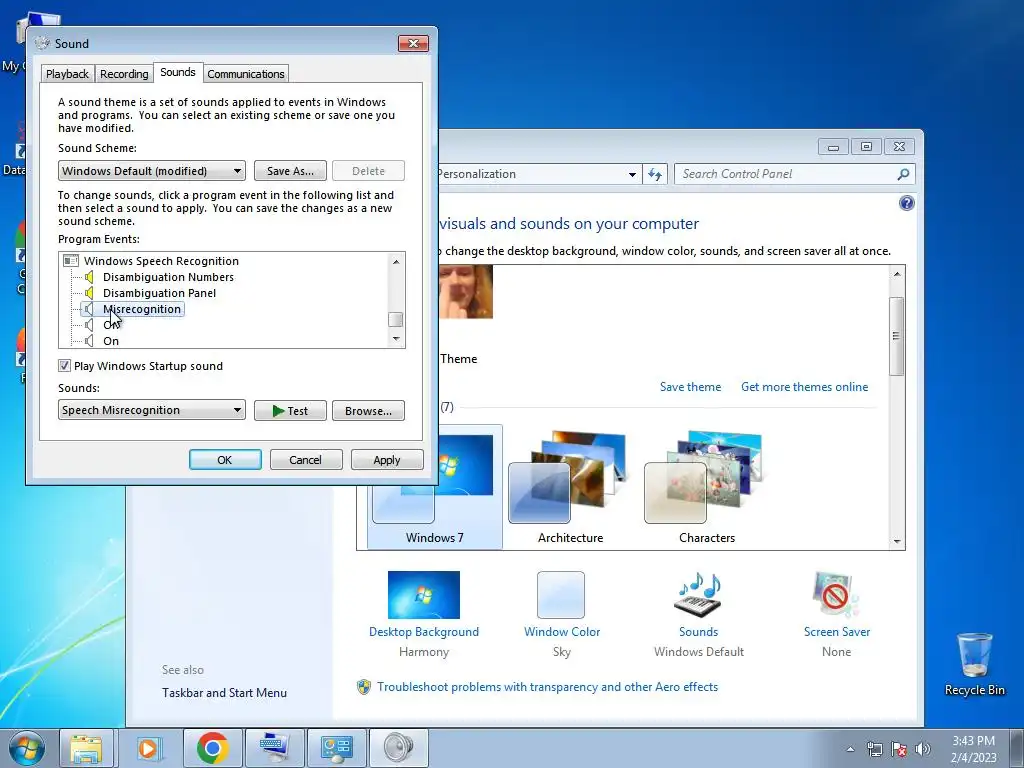Select Disambiguation Panel event
The width and height of the screenshot is (1024, 768).
159,293
